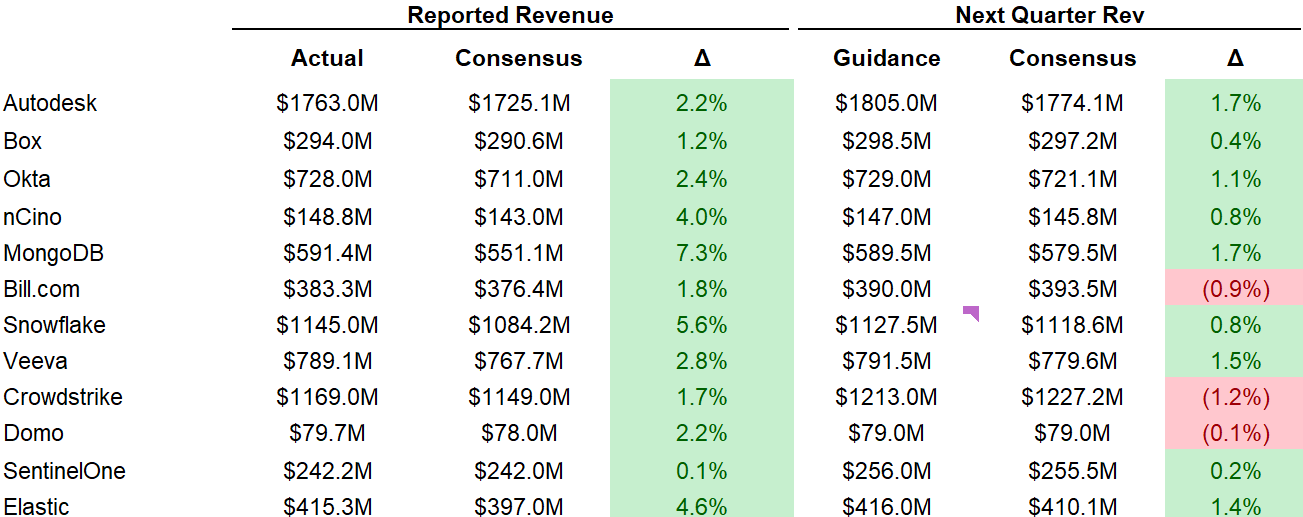
Task: Click Autodesk next quarter consensus $1774.1M
Action: [x=1073, y=103]
